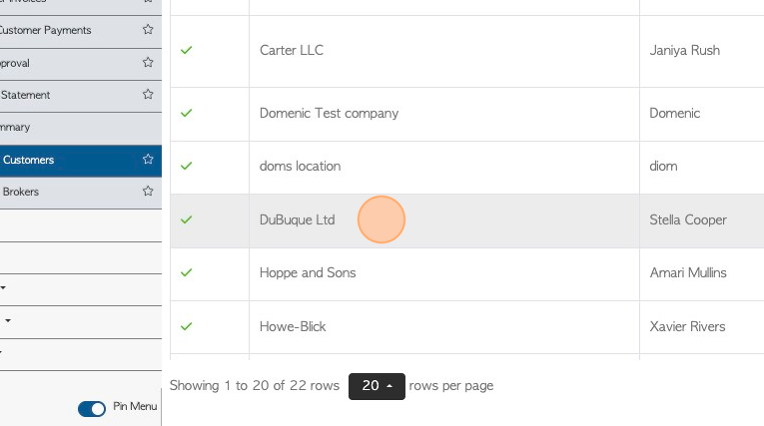Click green checkmark beside DuBuque Ltd
Screen dimensions: 764x426
click(x=186, y=220)
